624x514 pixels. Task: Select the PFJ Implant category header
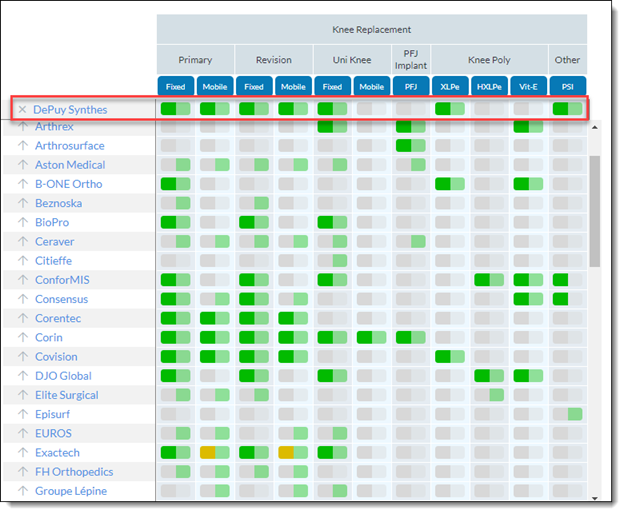coord(411,60)
